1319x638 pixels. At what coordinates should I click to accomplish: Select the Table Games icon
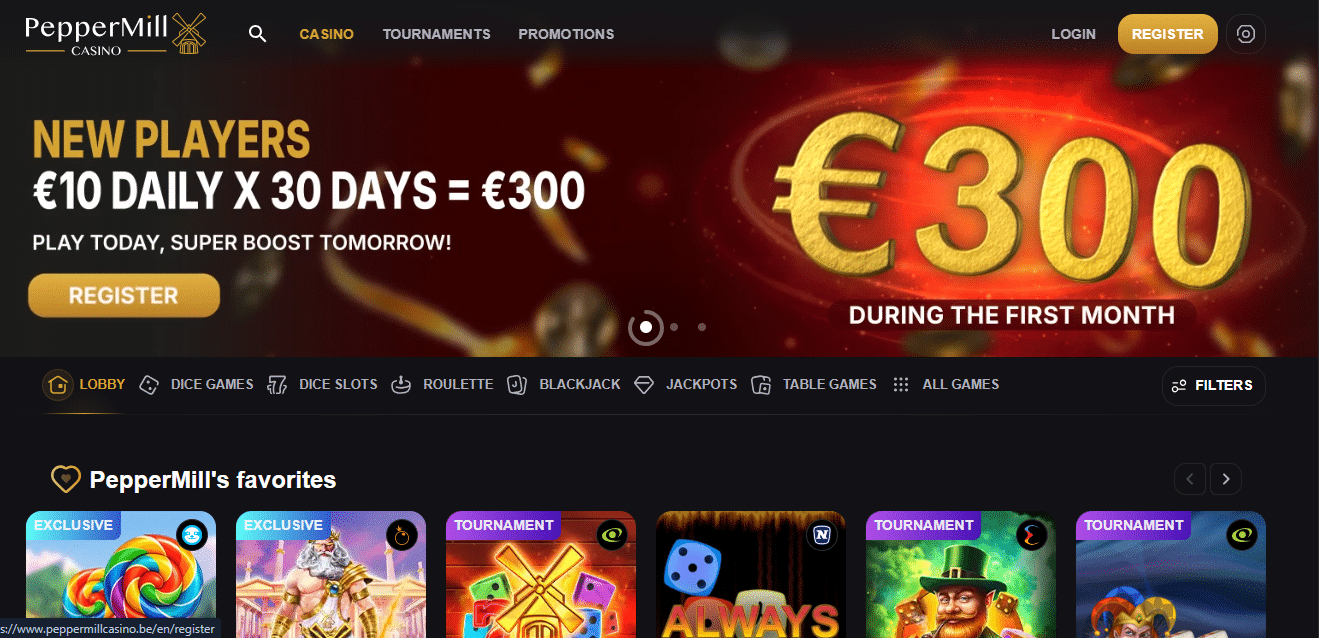click(761, 385)
